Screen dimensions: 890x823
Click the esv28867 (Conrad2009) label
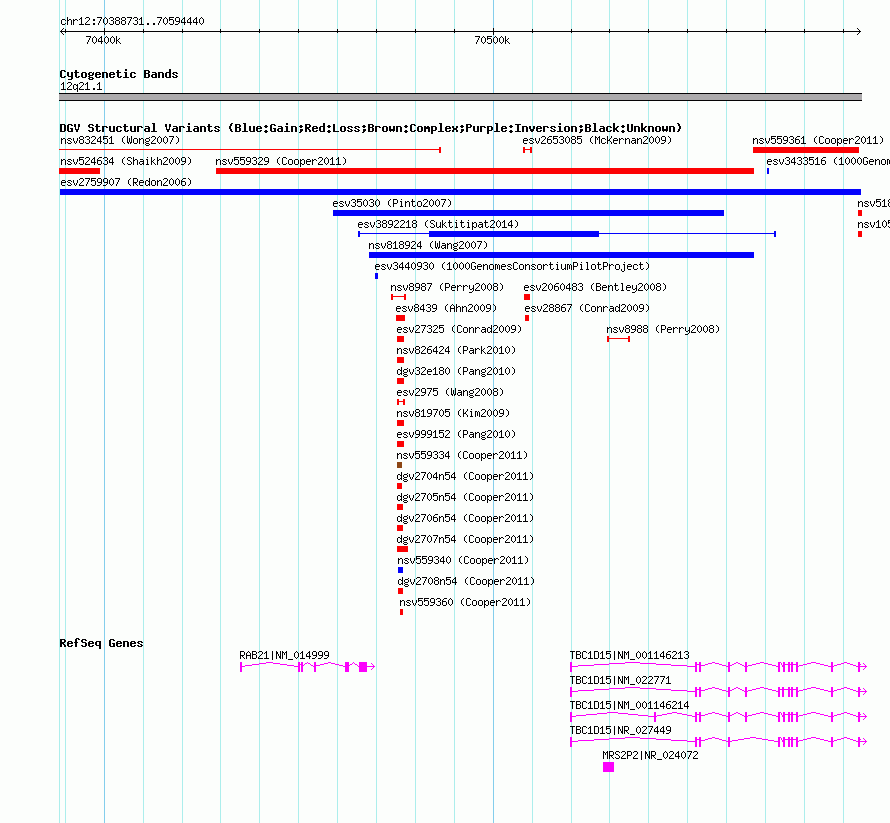pyautogui.click(x=587, y=308)
